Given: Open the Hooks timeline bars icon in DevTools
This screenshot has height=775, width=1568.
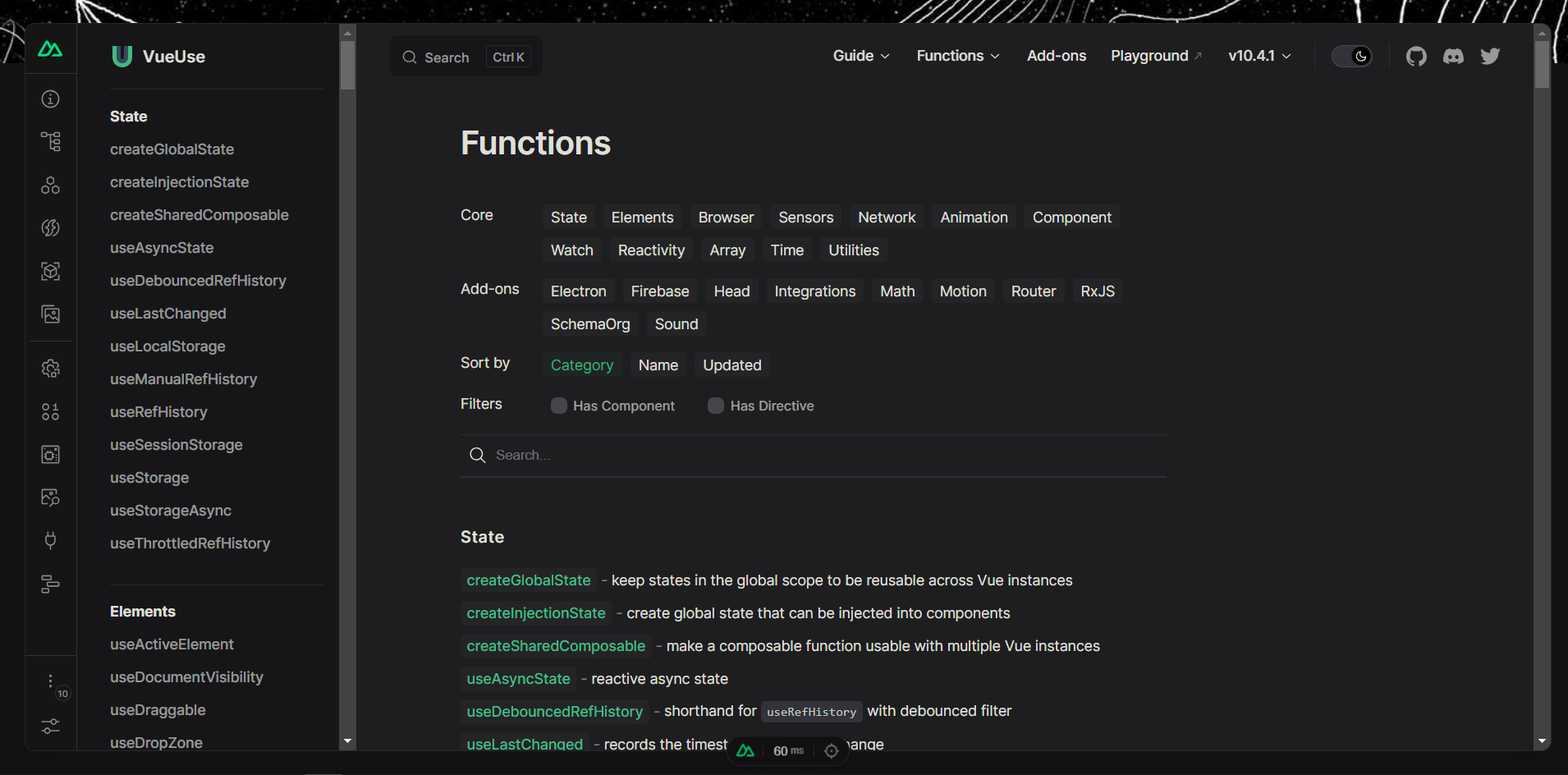Looking at the screenshot, I should click(51, 584).
